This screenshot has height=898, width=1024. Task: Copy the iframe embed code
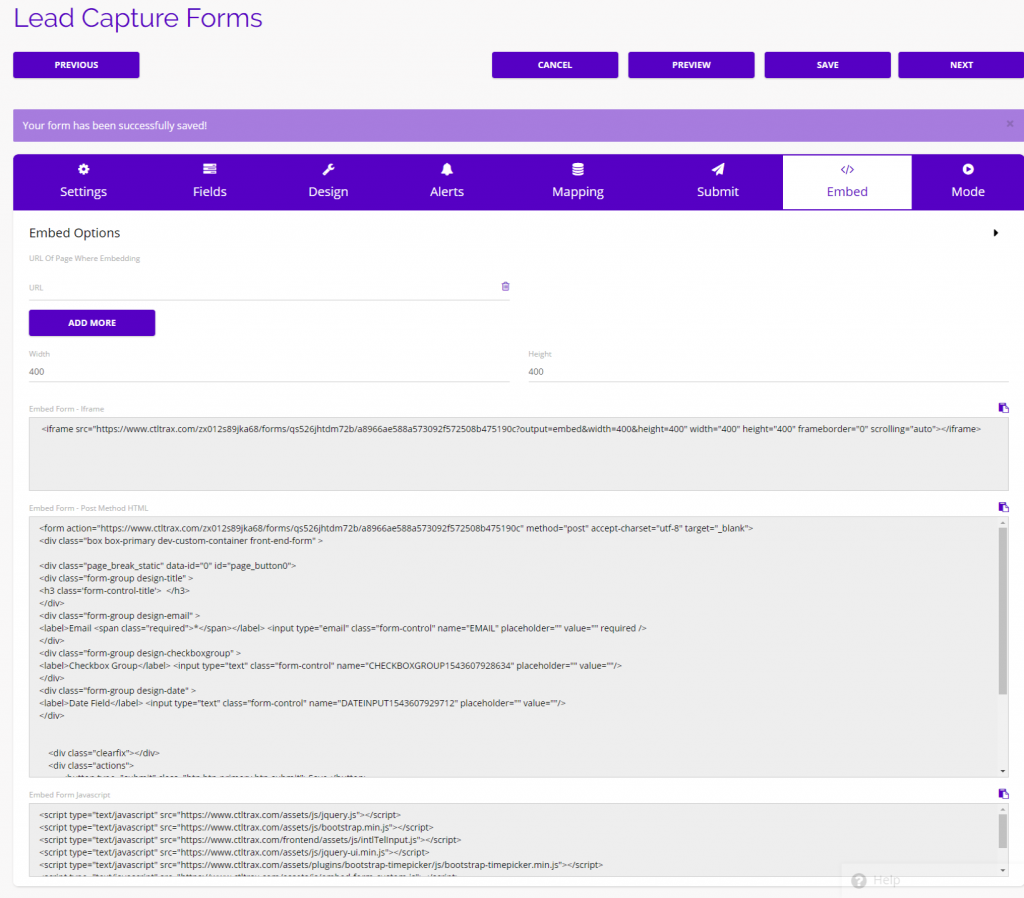tap(1003, 408)
